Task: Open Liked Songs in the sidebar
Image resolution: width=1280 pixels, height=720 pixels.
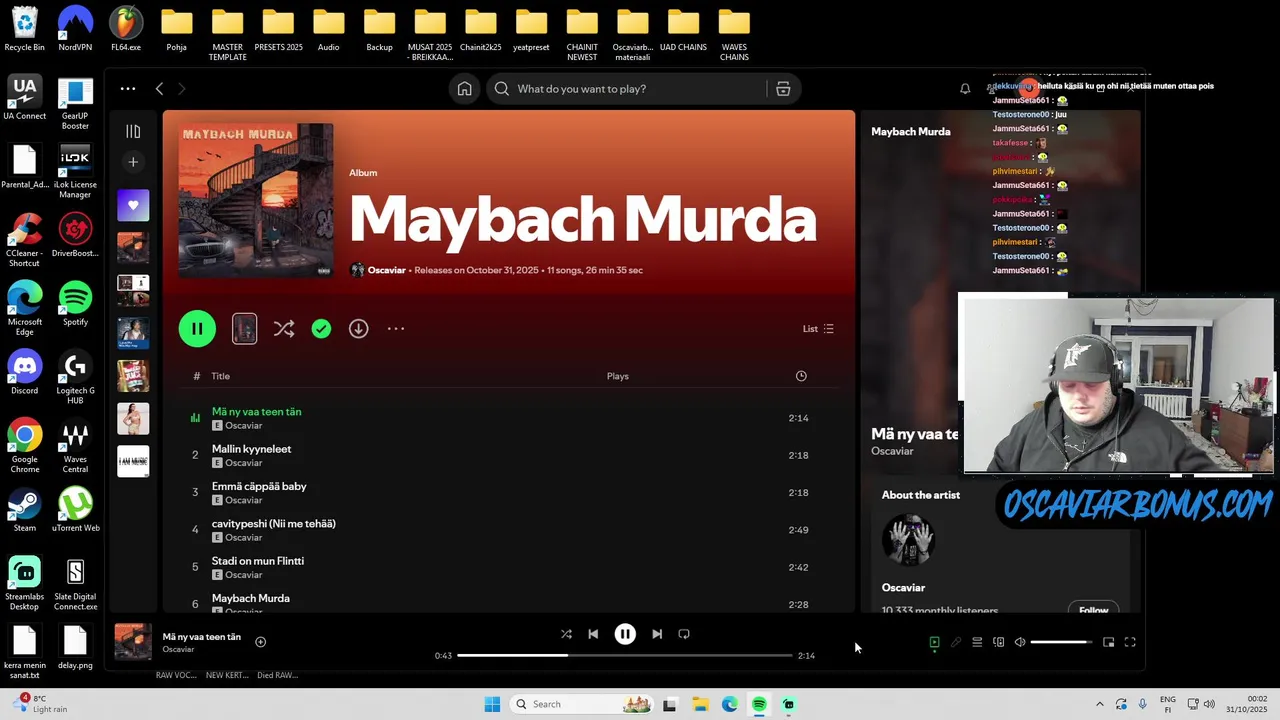Action: (133, 205)
